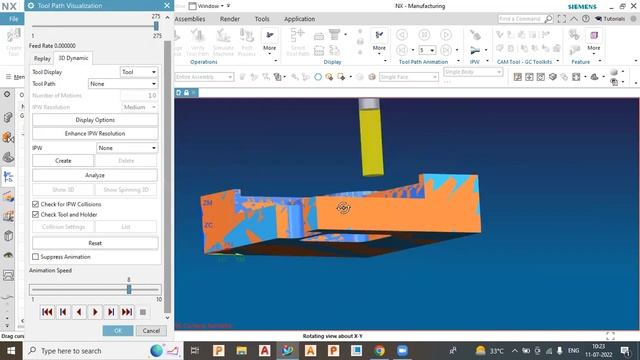Click the fullscreen toggle icon in ribbon bar

coord(562,19)
